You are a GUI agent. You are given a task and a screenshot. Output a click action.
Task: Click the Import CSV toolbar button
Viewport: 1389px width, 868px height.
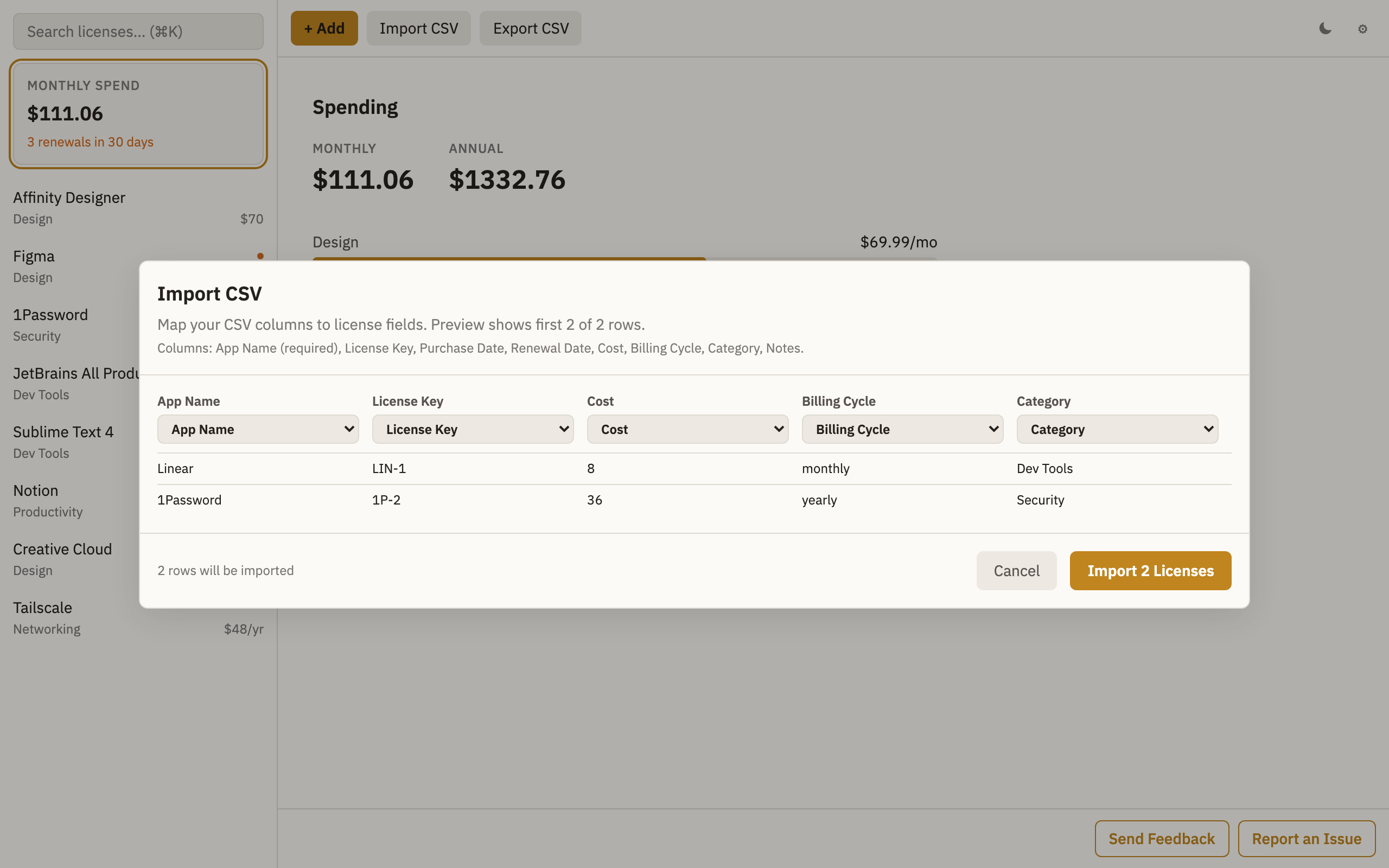pos(418,28)
